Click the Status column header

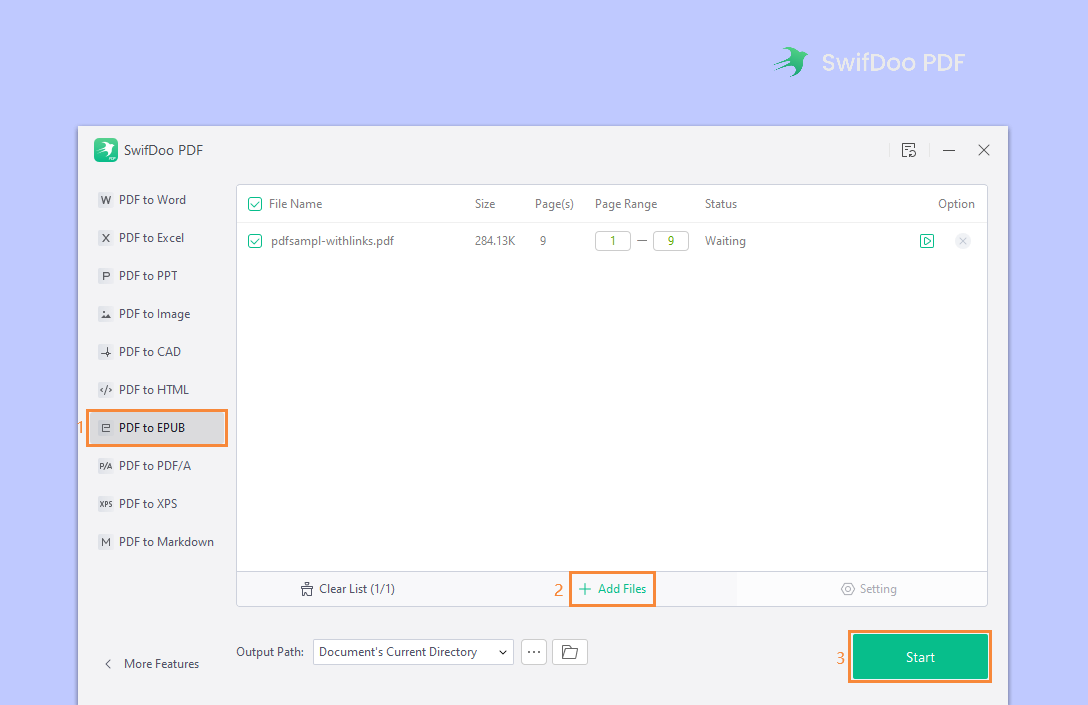pos(721,204)
